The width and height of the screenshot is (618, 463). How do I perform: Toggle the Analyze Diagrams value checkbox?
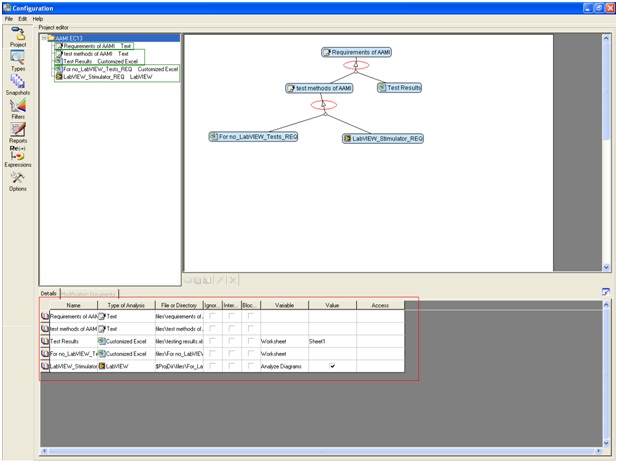332,367
